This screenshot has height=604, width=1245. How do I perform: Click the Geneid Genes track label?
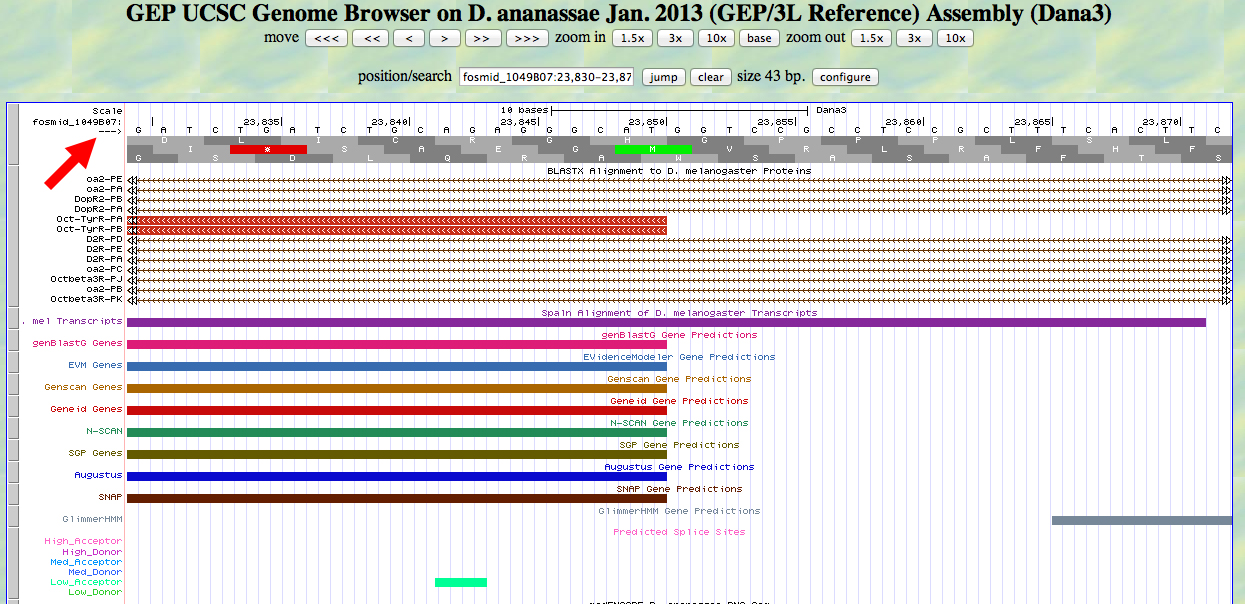pos(86,409)
